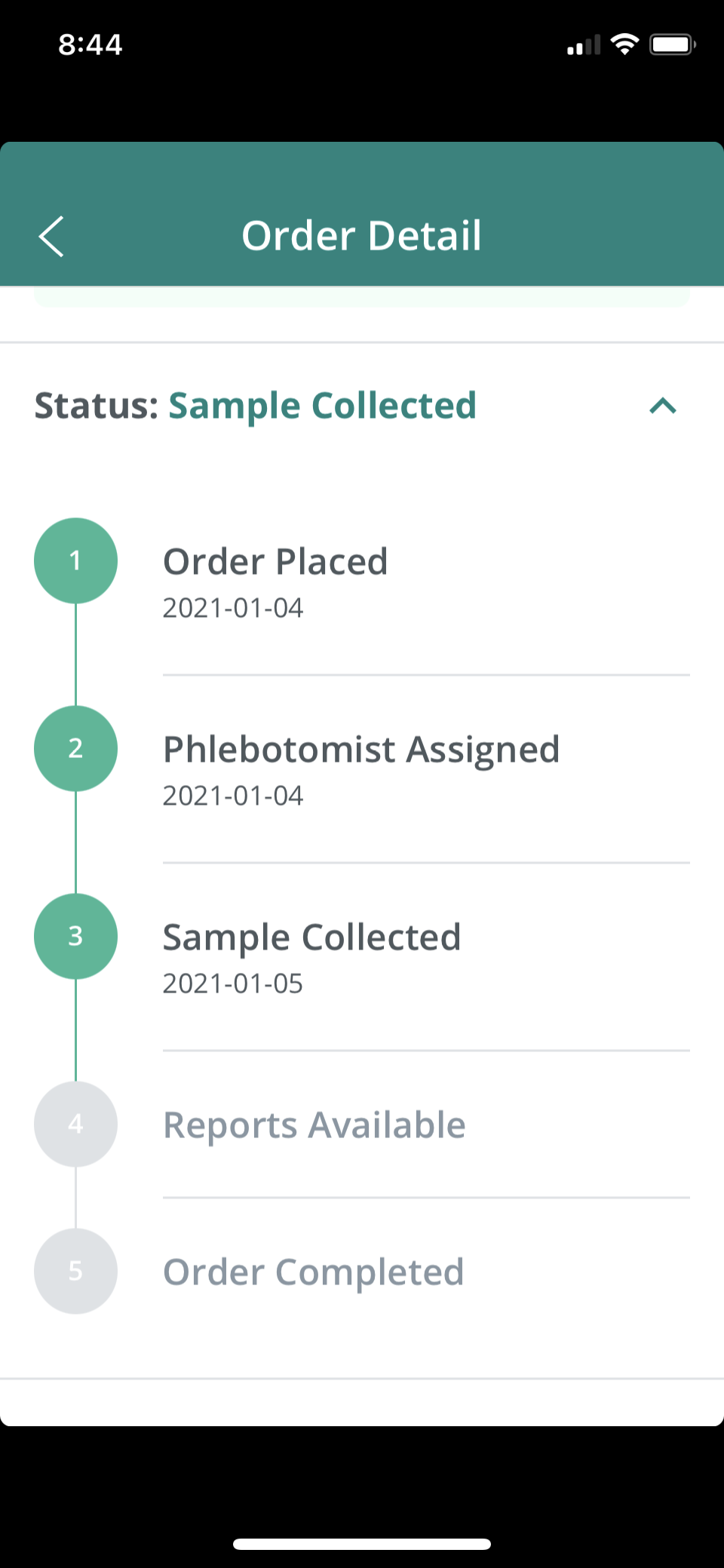Tap the step 2 circle icon
The height and width of the screenshot is (1568, 724).
click(x=75, y=748)
